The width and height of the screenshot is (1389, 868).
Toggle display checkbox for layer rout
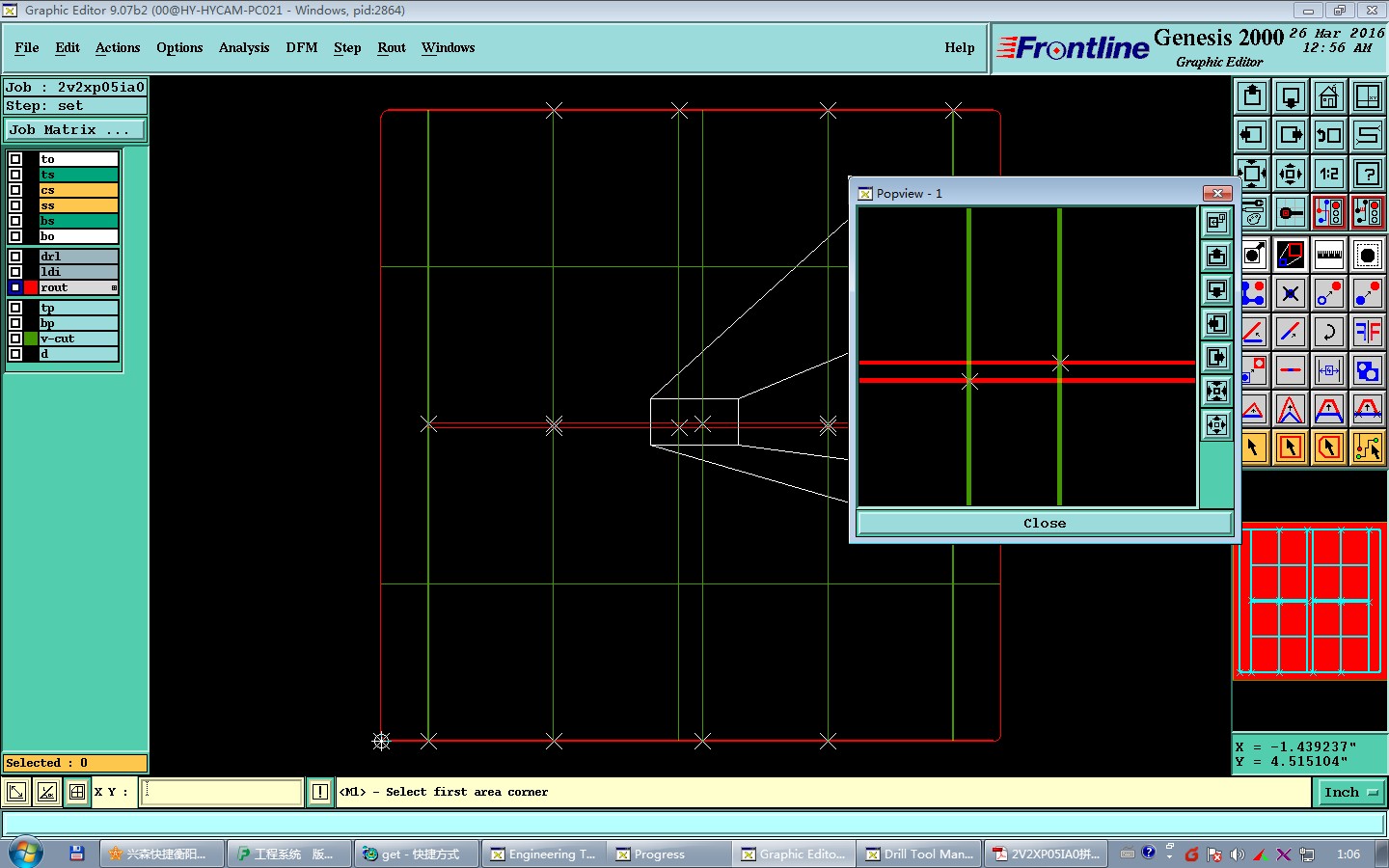15,287
